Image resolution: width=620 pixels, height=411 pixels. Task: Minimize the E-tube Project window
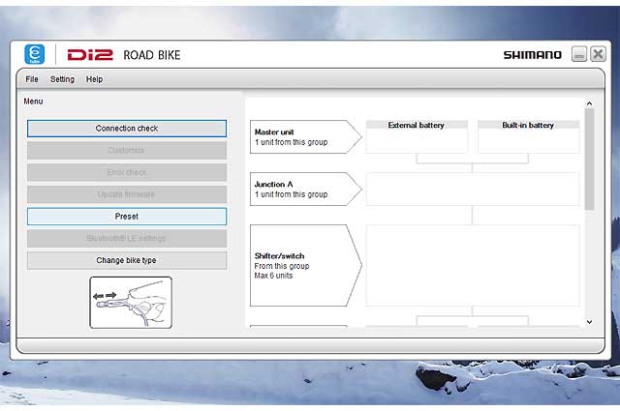point(579,55)
